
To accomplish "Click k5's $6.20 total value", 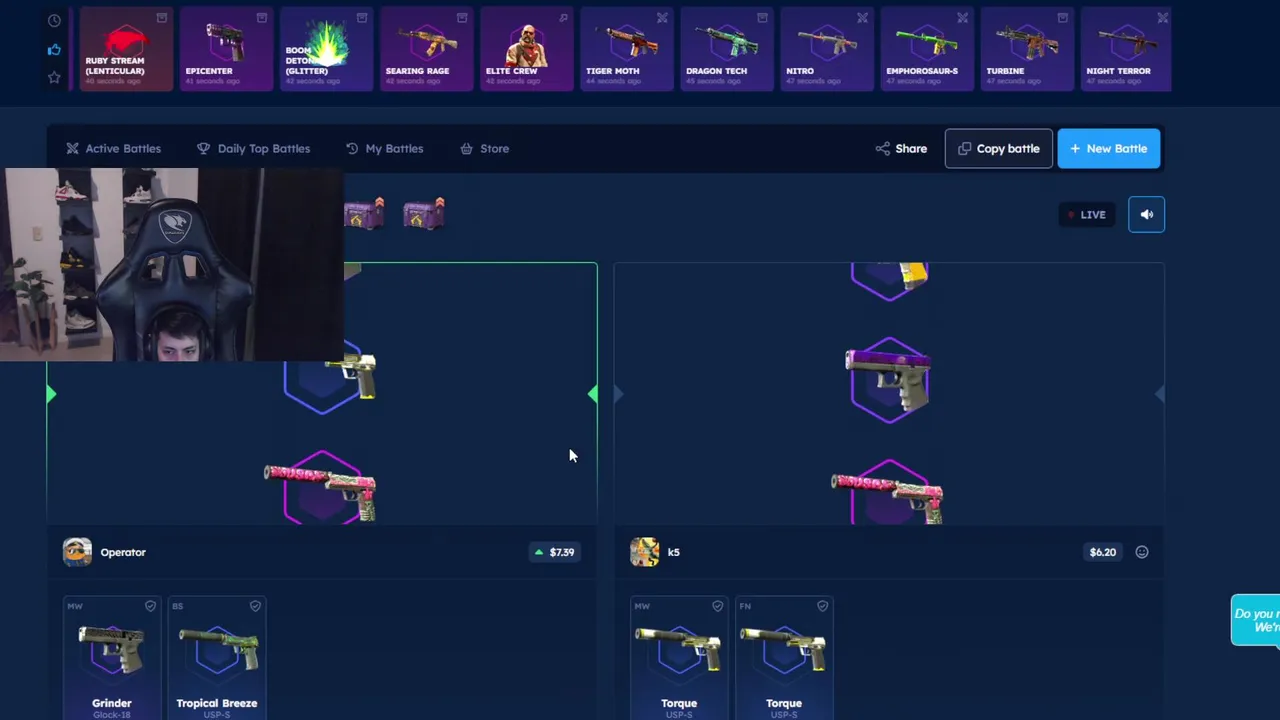I will 1103,552.
